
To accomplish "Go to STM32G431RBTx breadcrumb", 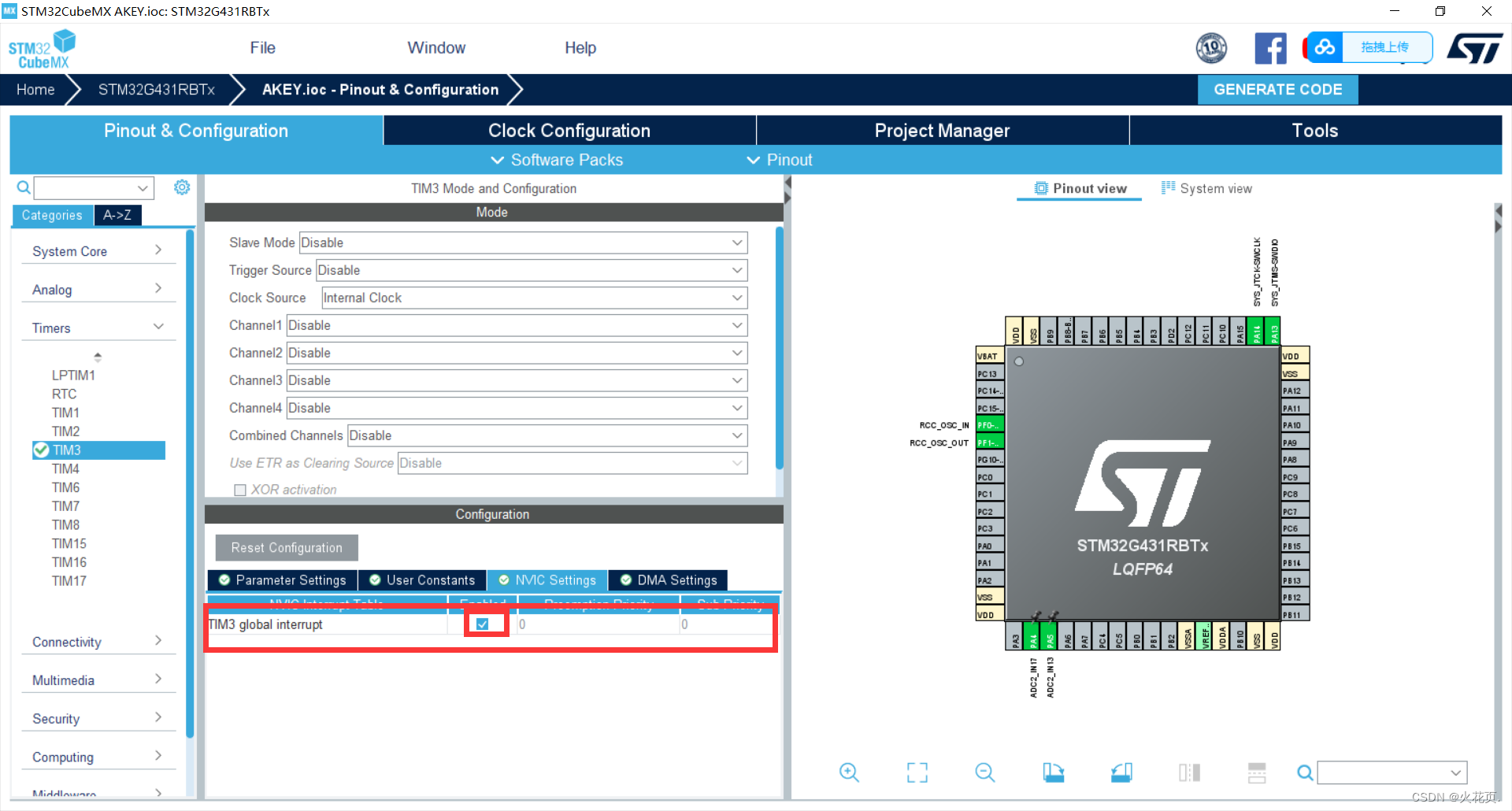I will 156,90.
